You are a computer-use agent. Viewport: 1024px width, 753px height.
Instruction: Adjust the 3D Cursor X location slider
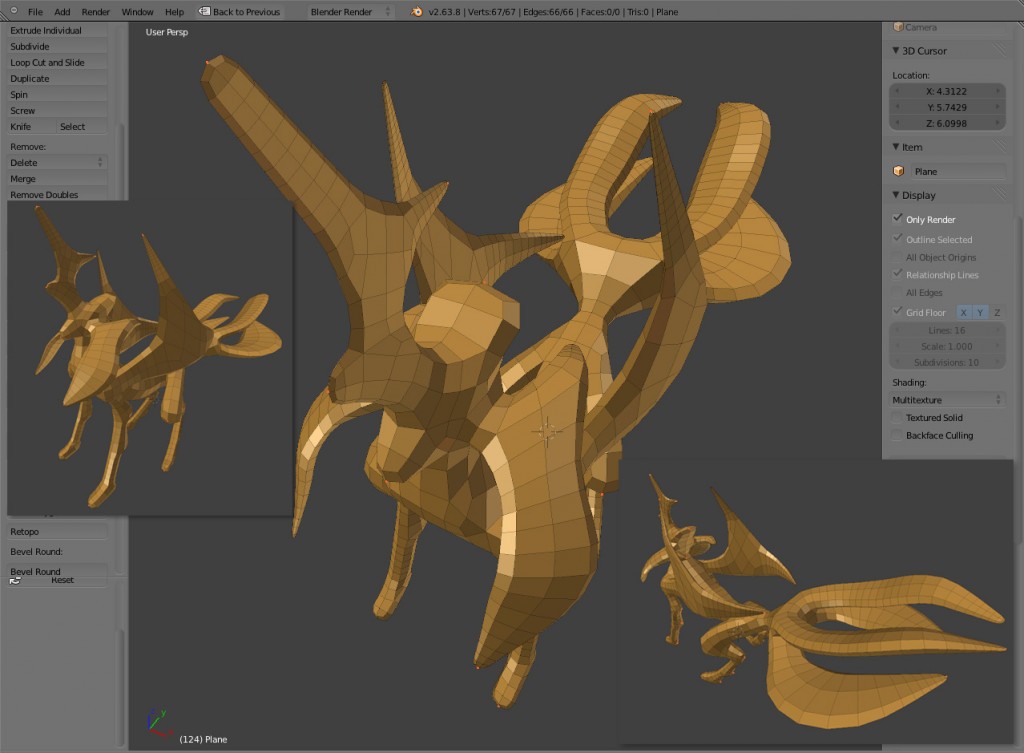coord(945,91)
